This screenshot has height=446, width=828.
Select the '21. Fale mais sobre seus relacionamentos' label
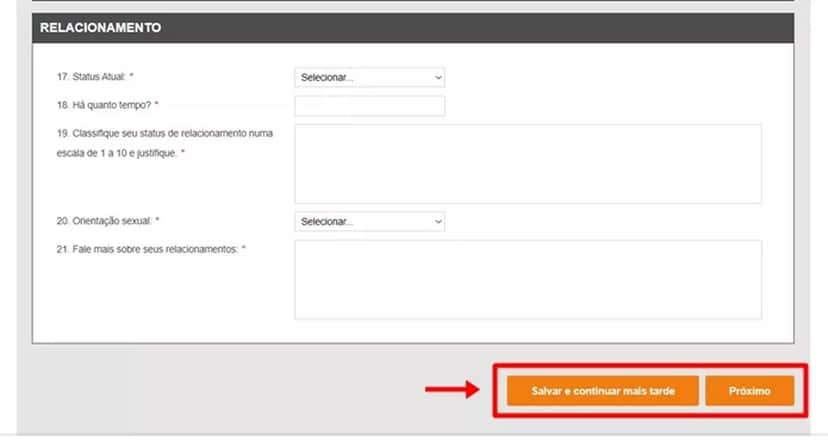click(151, 249)
